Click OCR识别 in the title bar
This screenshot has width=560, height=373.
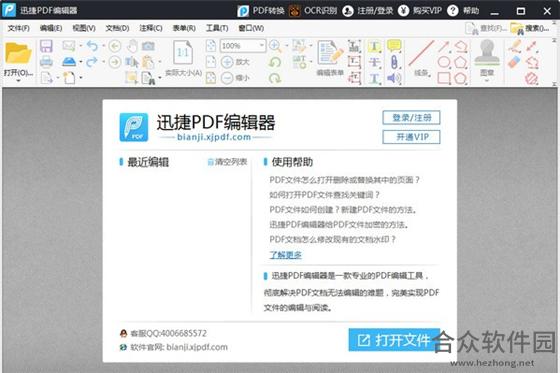(313, 11)
